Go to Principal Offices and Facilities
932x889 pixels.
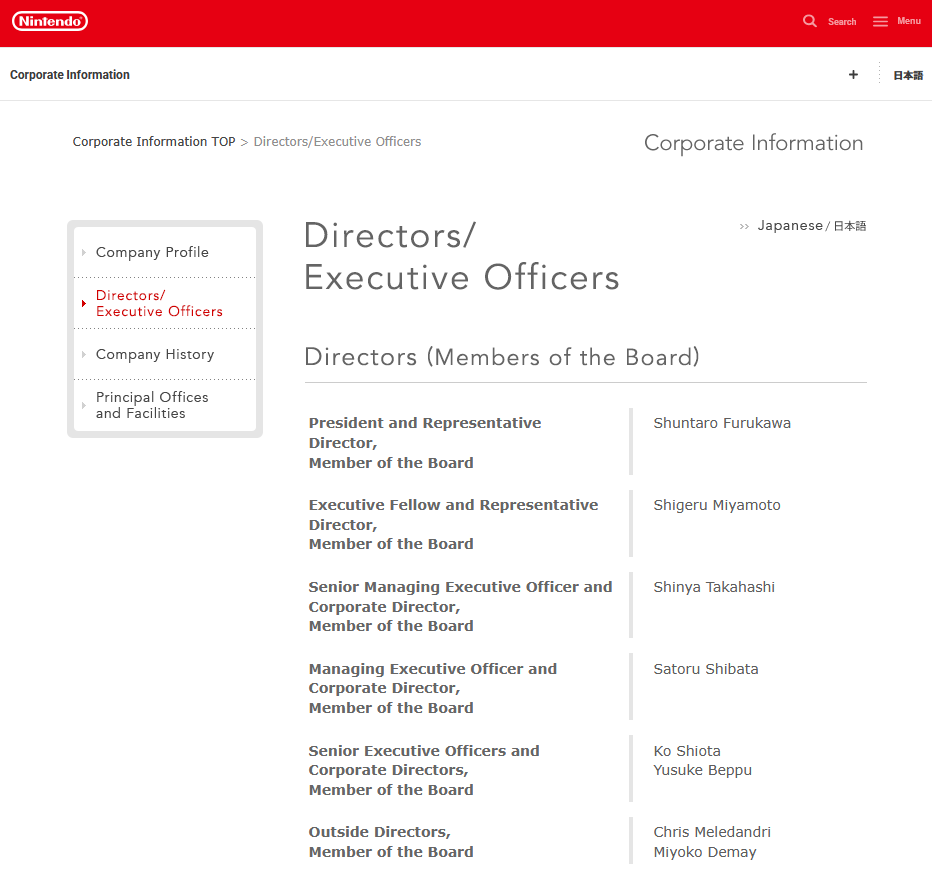coord(152,405)
